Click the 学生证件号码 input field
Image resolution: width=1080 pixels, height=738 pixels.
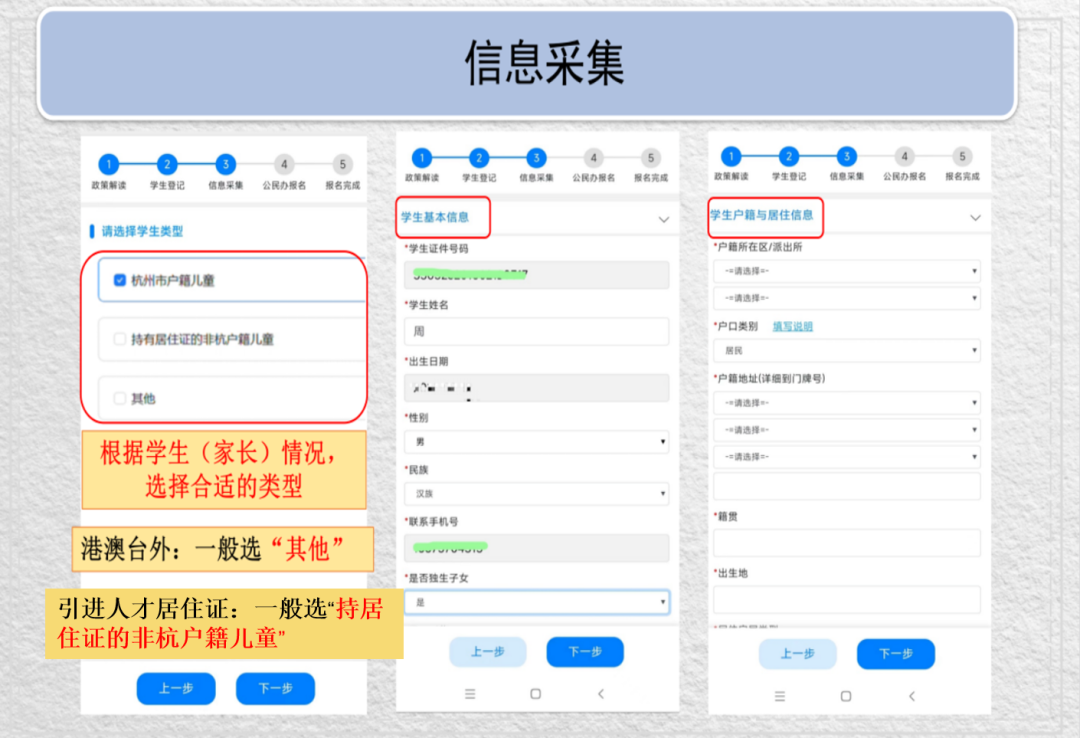tap(537, 274)
